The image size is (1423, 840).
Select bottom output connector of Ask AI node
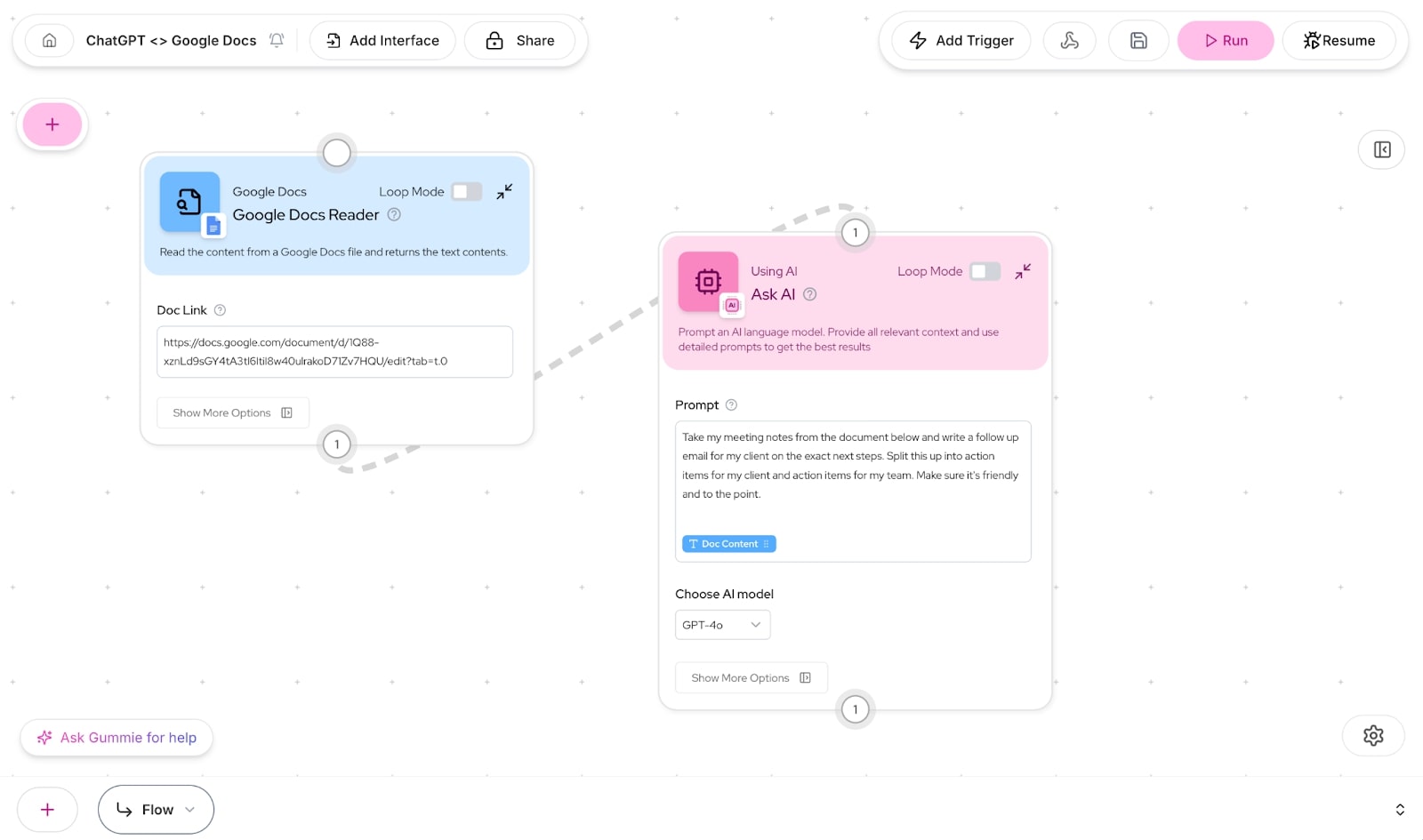click(856, 709)
